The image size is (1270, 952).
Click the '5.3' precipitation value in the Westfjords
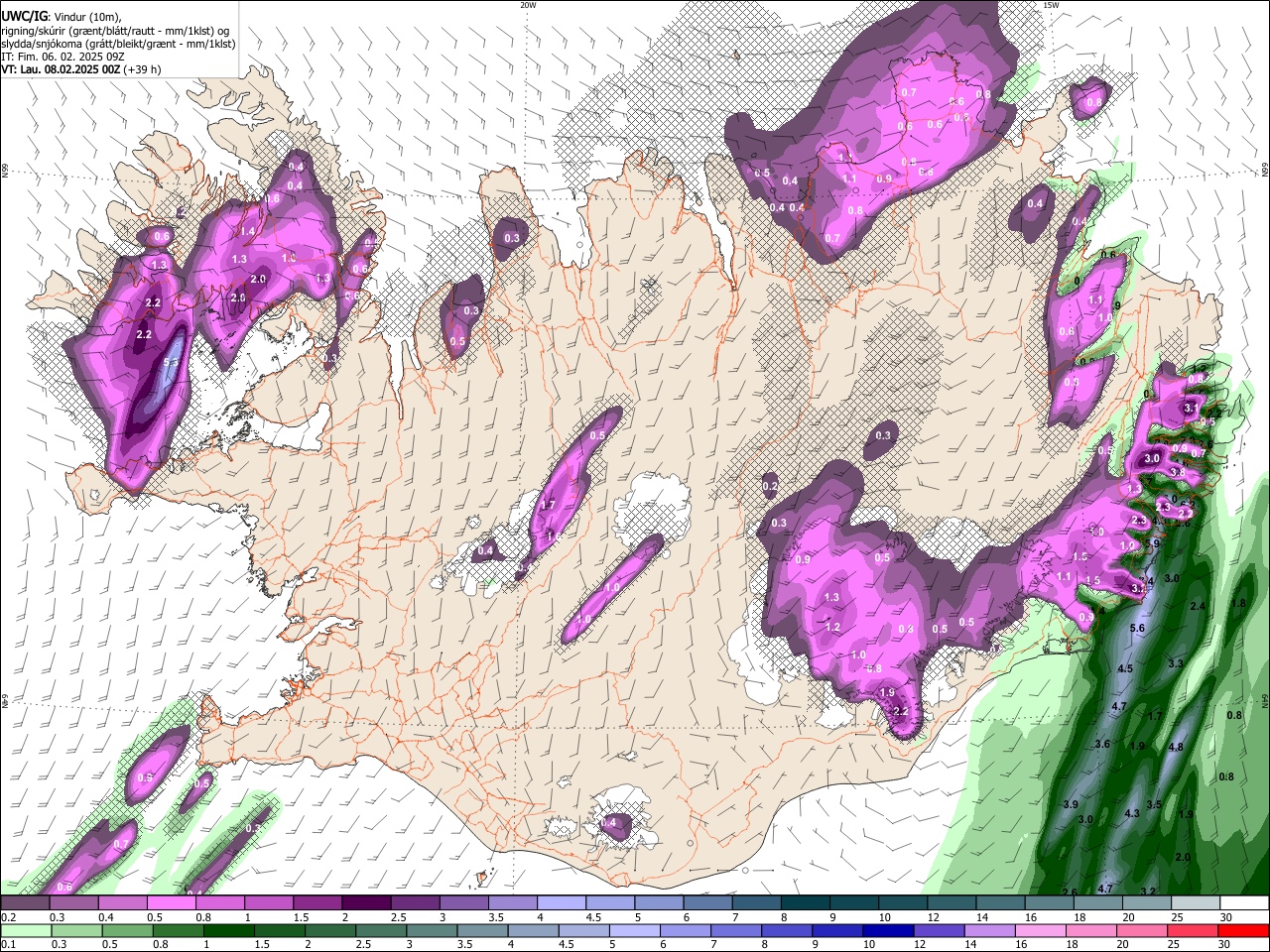coord(170,364)
